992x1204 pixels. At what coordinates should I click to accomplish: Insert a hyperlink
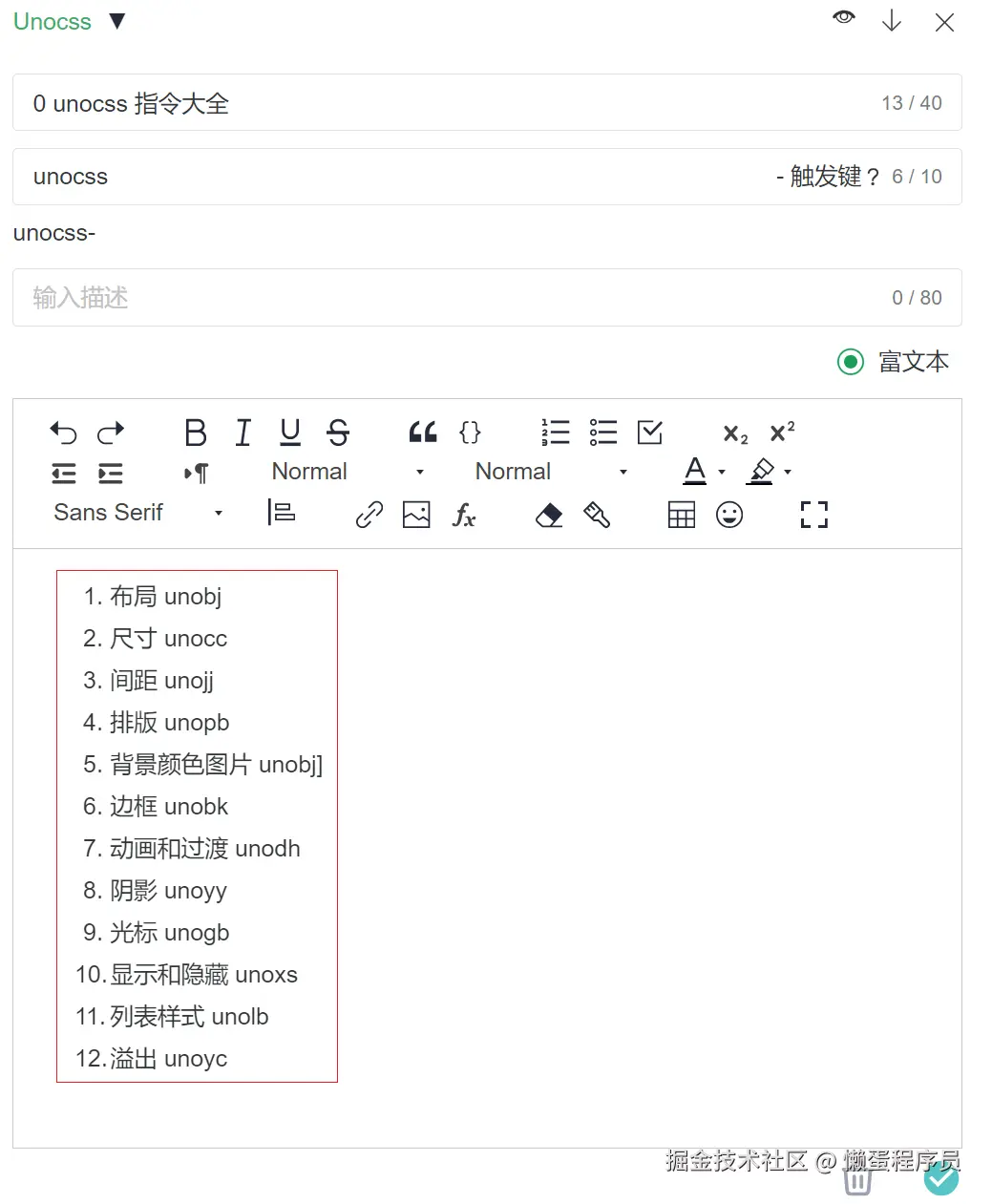pos(369,516)
